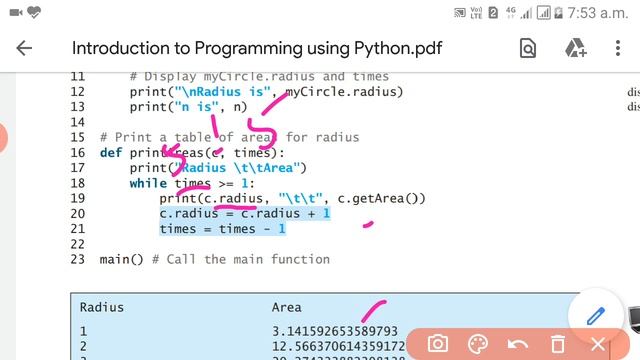Tap the blue pencil edit button
Screen dimensions: 640x360
(x=596, y=316)
